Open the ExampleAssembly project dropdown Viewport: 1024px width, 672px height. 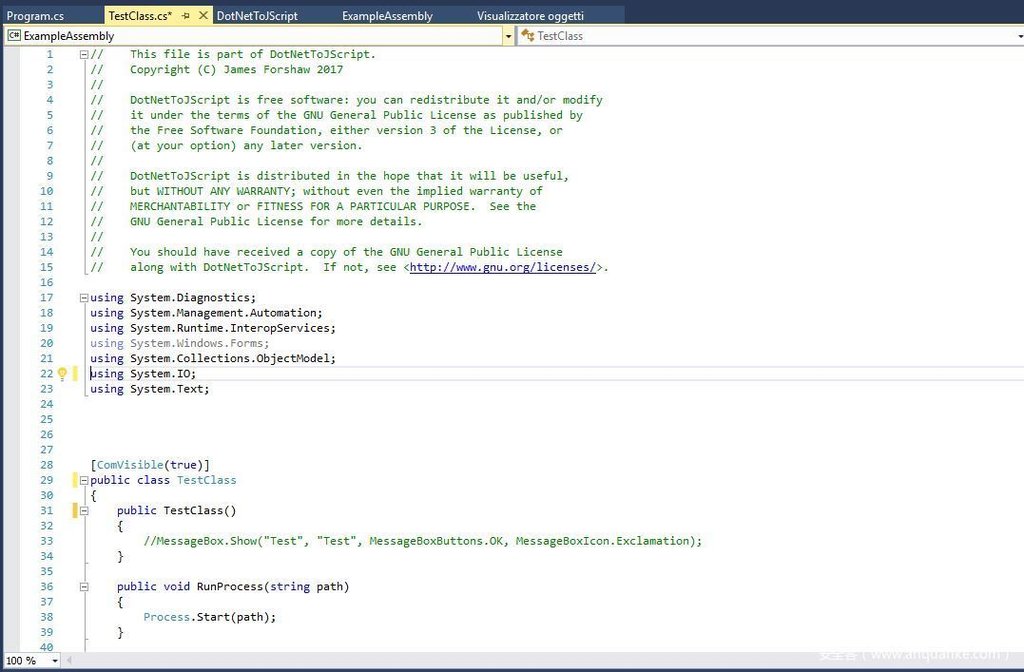tap(508, 36)
